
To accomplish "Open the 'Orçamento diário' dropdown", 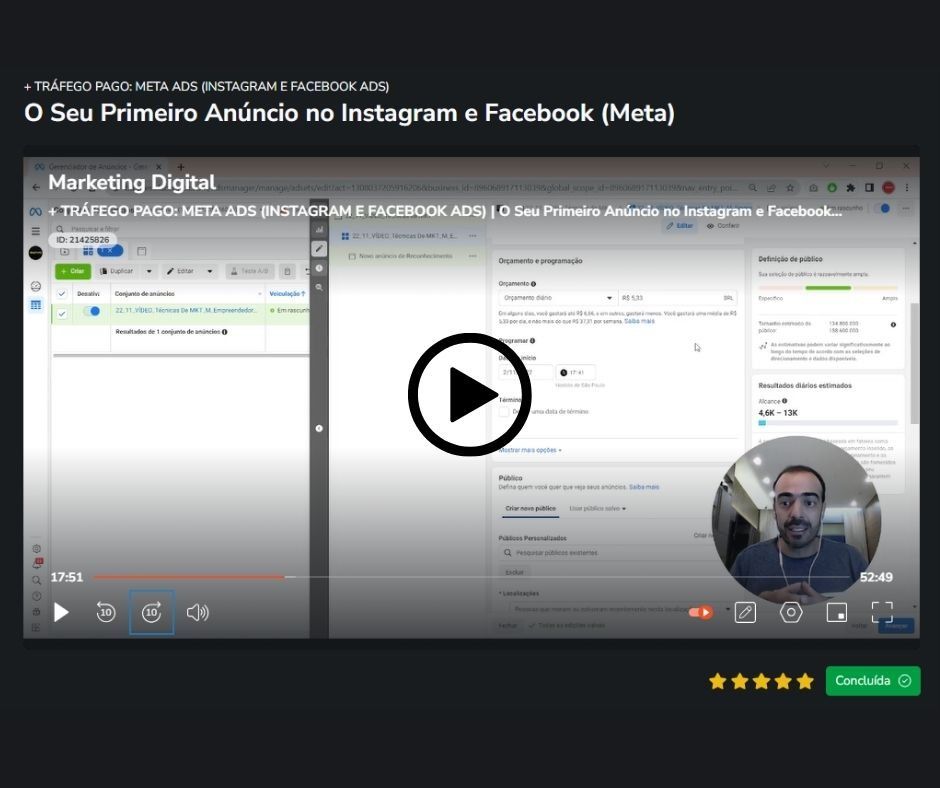I will point(556,298).
